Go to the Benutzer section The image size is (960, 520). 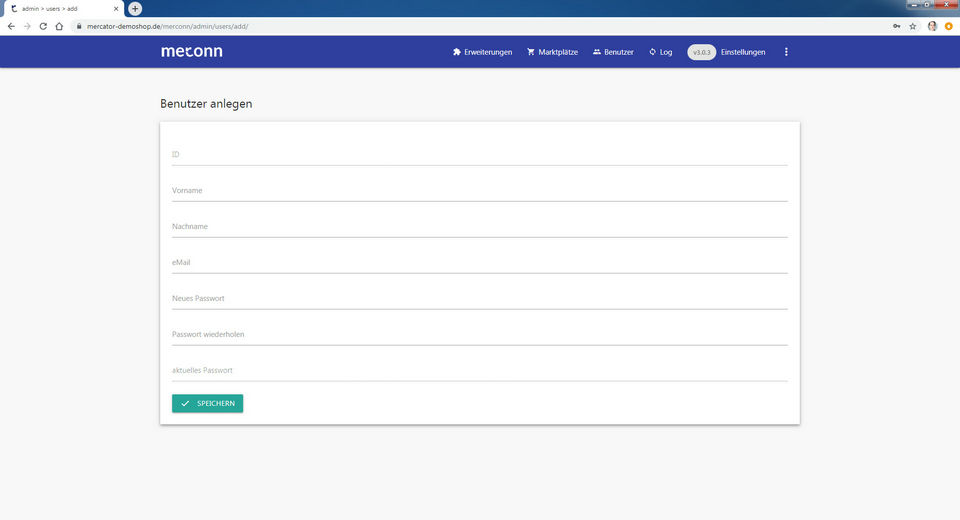click(x=613, y=52)
